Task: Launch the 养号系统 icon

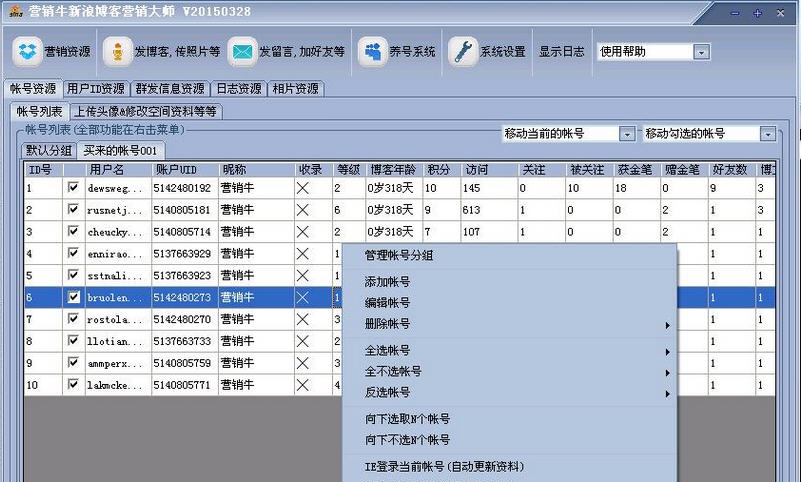Action: pyautogui.click(x=372, y=52)
